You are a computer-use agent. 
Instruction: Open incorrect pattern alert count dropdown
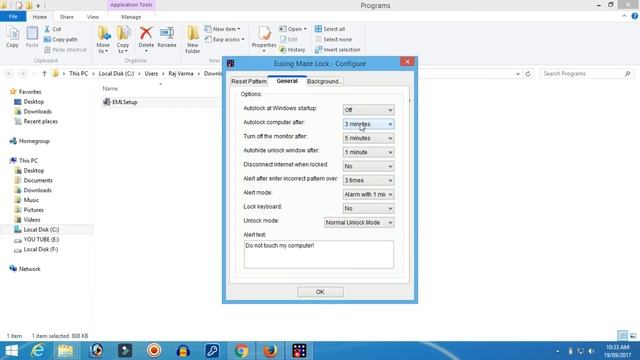(368, 180)
